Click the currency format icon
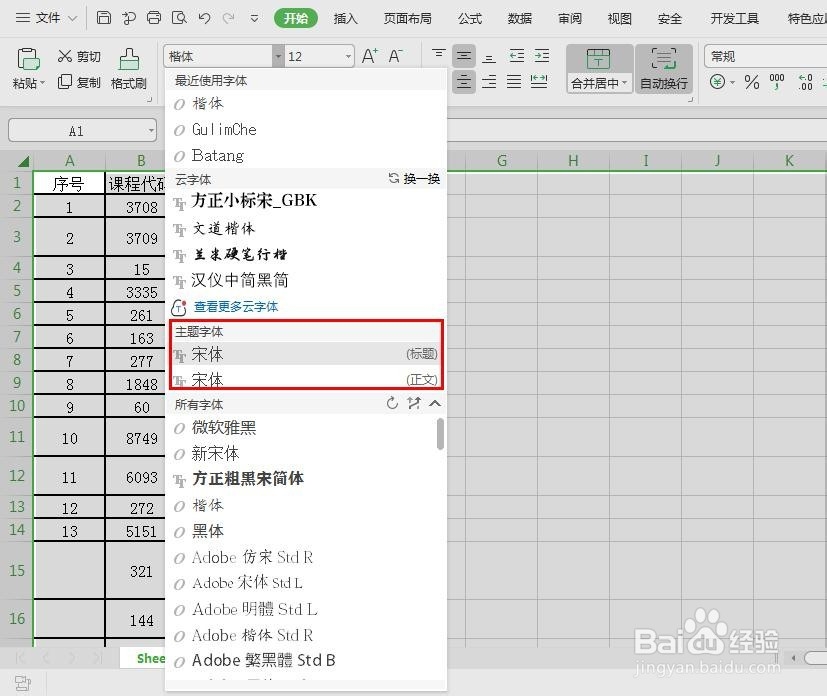This screenshot has height=696, width=827. coord(717,82)
